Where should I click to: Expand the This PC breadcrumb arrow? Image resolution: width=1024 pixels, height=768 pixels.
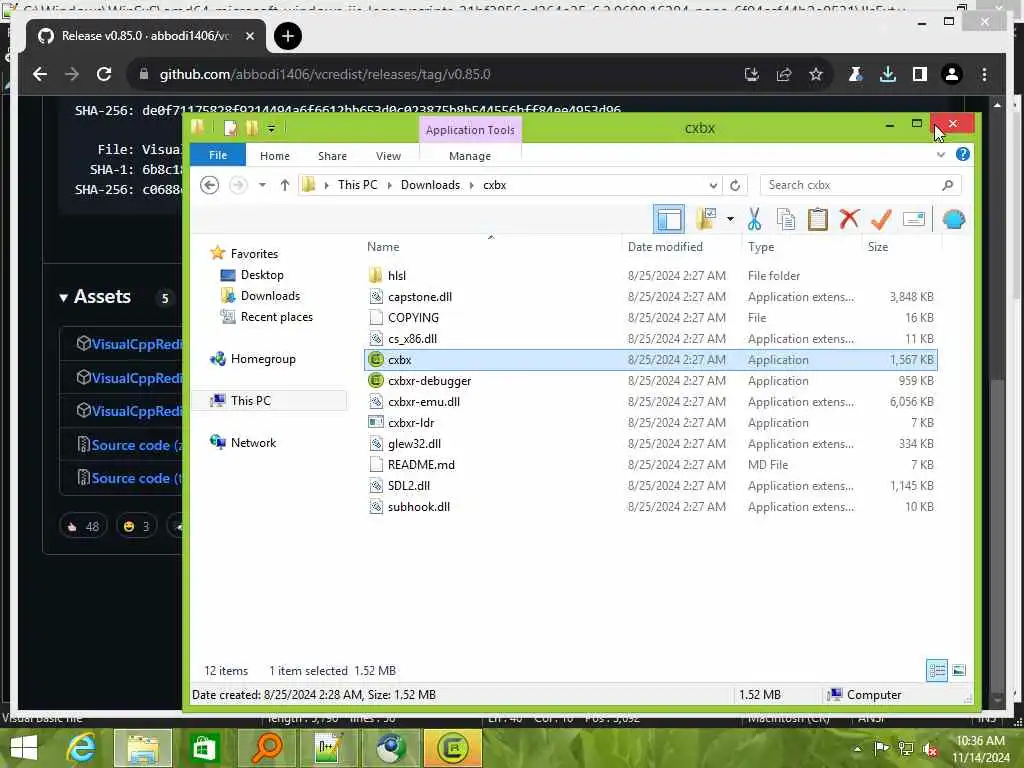(x=389, y=185)
